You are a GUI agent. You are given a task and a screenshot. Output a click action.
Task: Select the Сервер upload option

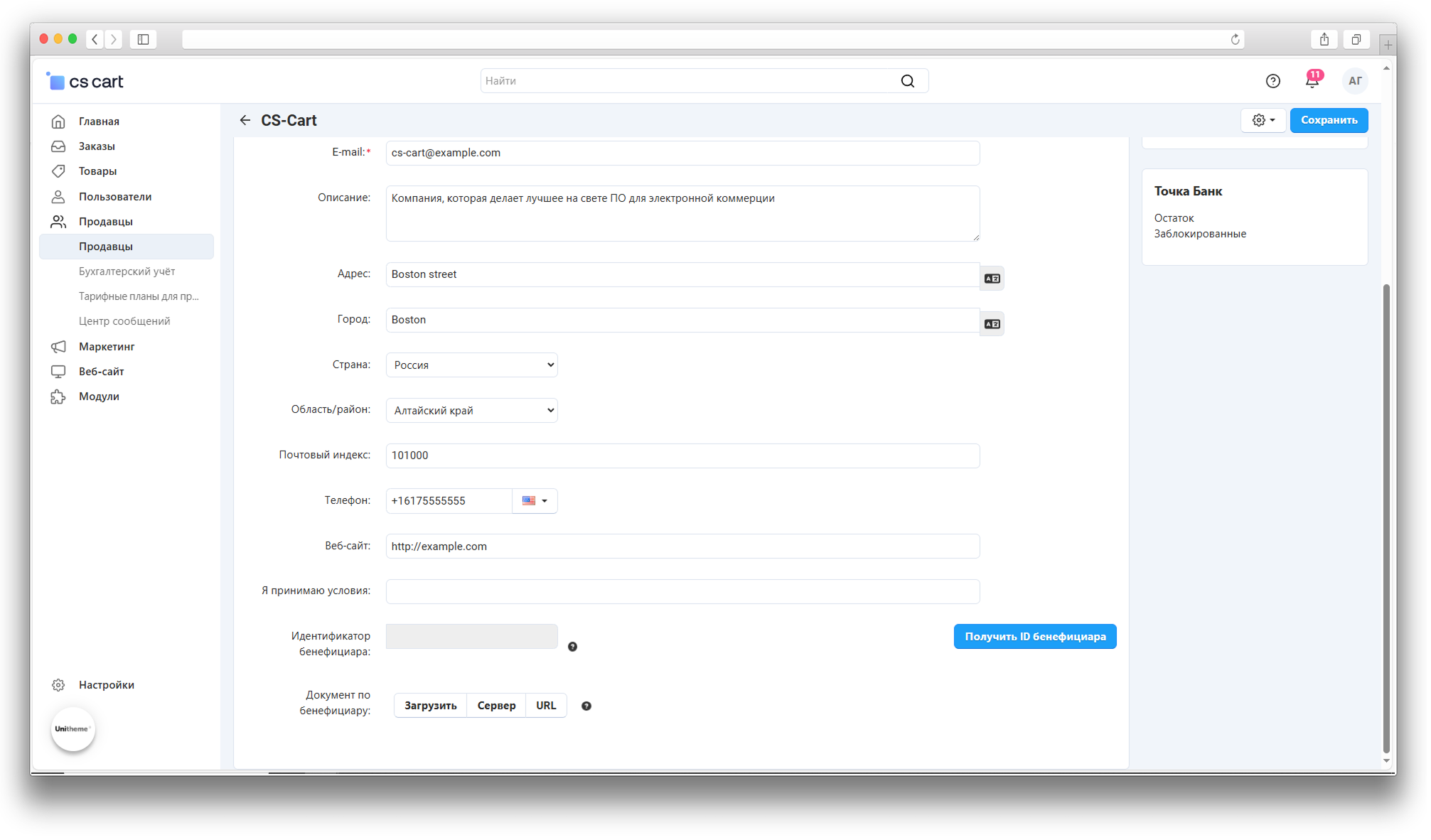click(496, 706)
